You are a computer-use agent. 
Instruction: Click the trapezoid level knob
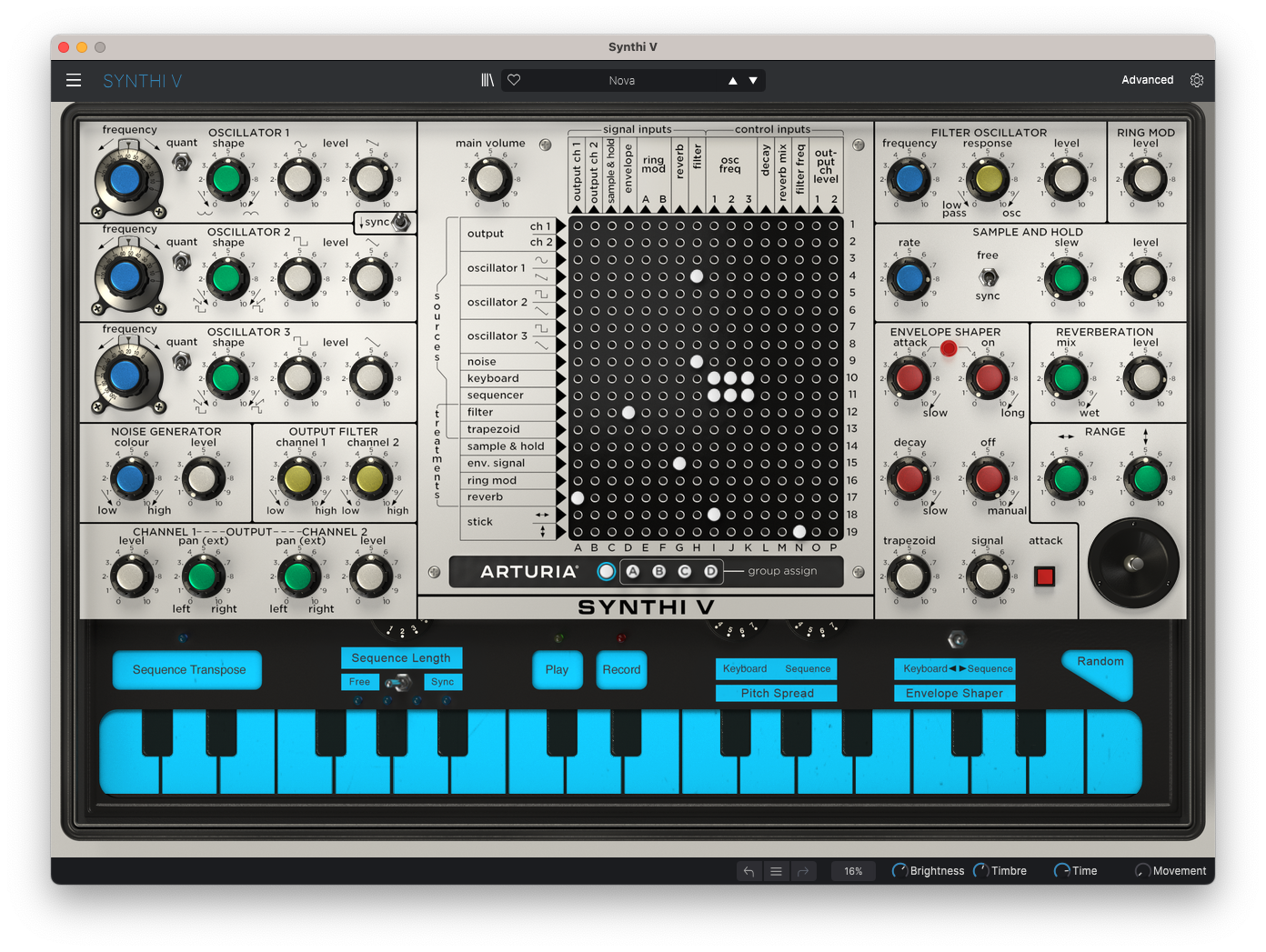[x=908, y=576]
